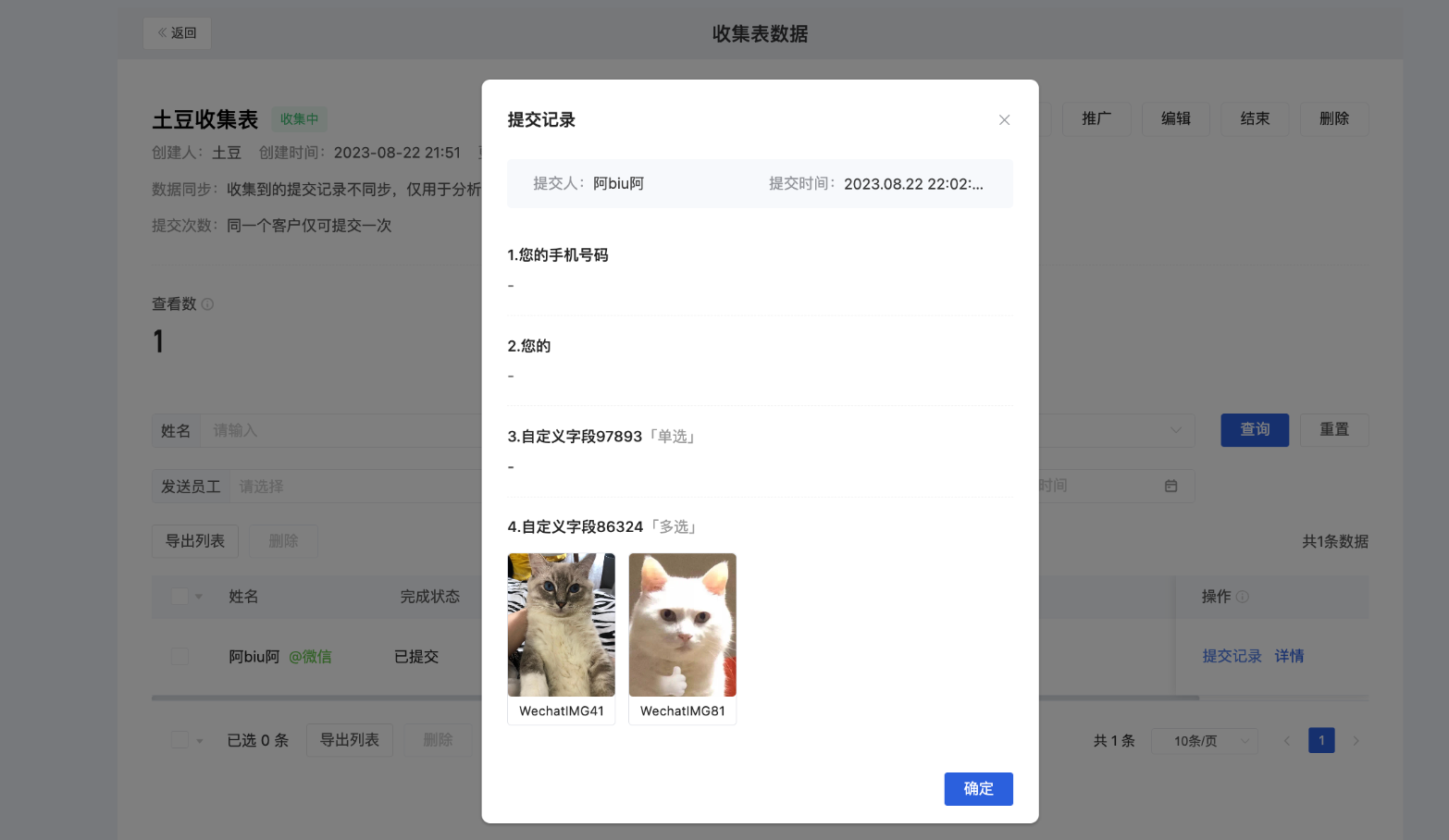Image resolution: width=1449 pixels, height=840 pixels.
Task: Click the info icon beside 操作 column header
Action: coord(1243,597)
